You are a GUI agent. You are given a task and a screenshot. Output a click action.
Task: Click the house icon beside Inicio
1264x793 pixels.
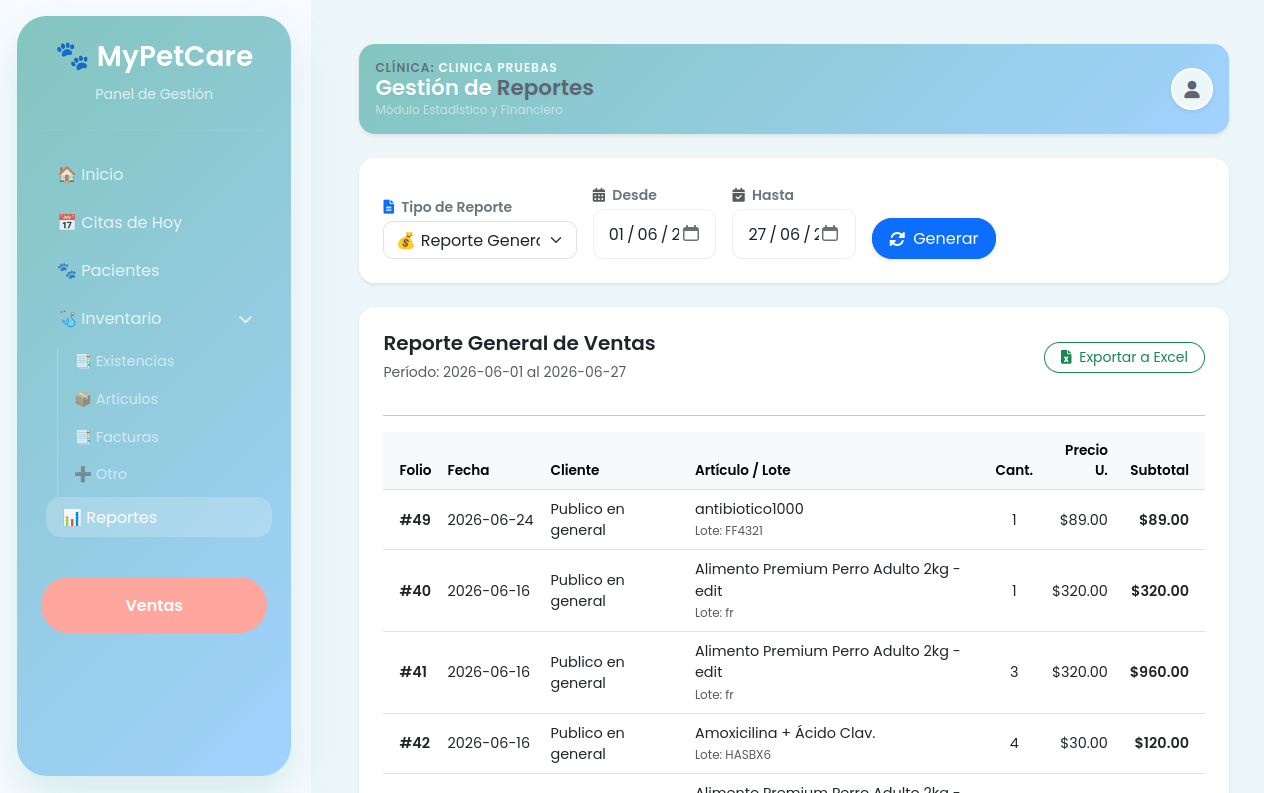pos(67,174)
